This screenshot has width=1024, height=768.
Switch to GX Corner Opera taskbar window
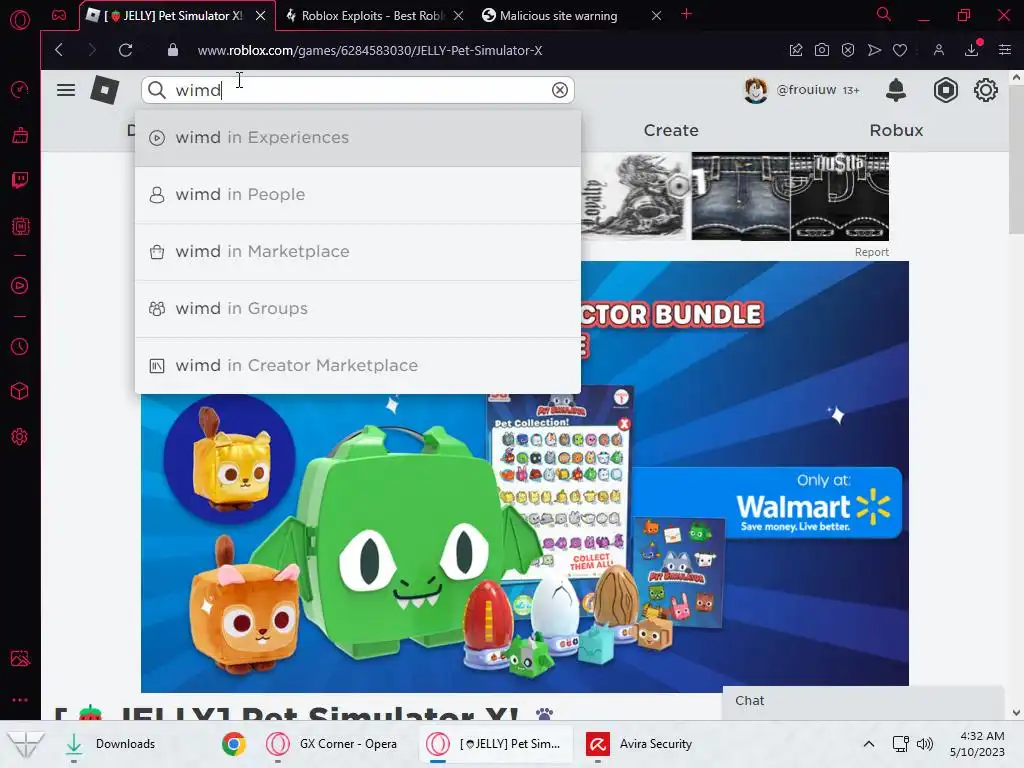click(333, 744)
